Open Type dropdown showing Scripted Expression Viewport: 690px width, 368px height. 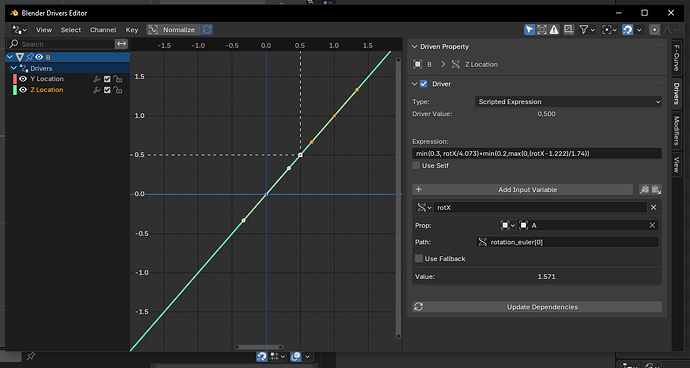[x=568, y=102]
